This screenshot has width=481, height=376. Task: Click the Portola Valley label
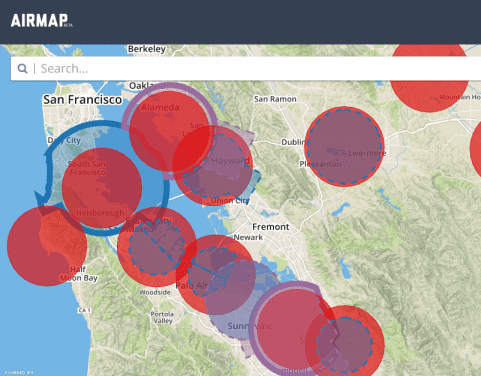click(162, 318)
